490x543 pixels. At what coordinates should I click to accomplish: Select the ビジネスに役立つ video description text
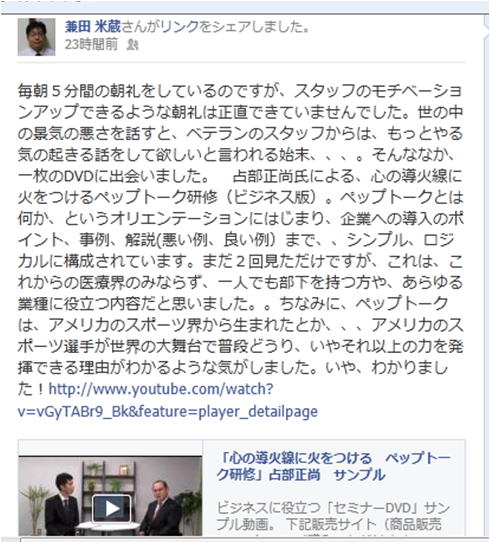(x=332, y=516)
